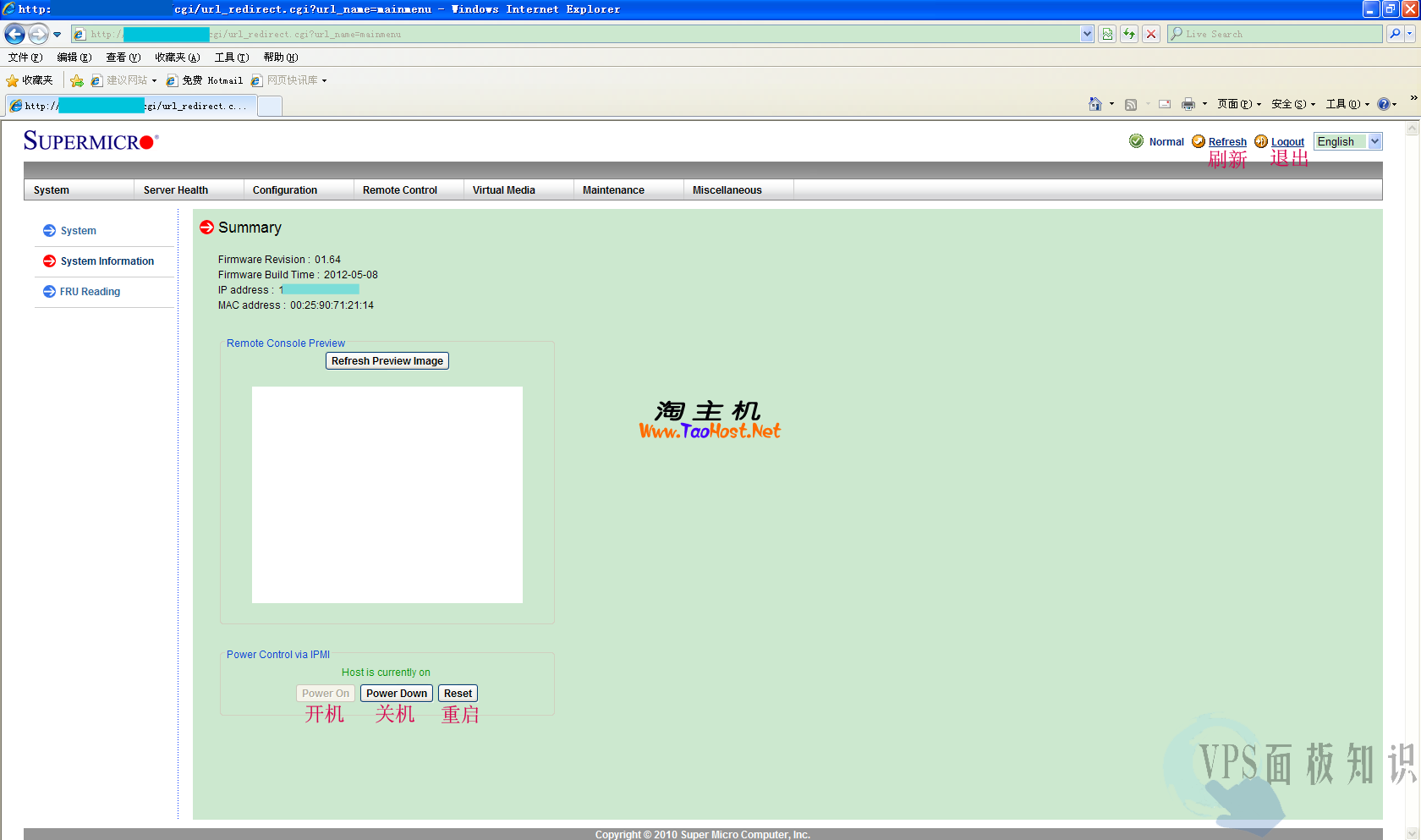This screenshot has width=1421, height=840.
Task: Click the orange icon beside Refresh
Action: [1199, 141]
